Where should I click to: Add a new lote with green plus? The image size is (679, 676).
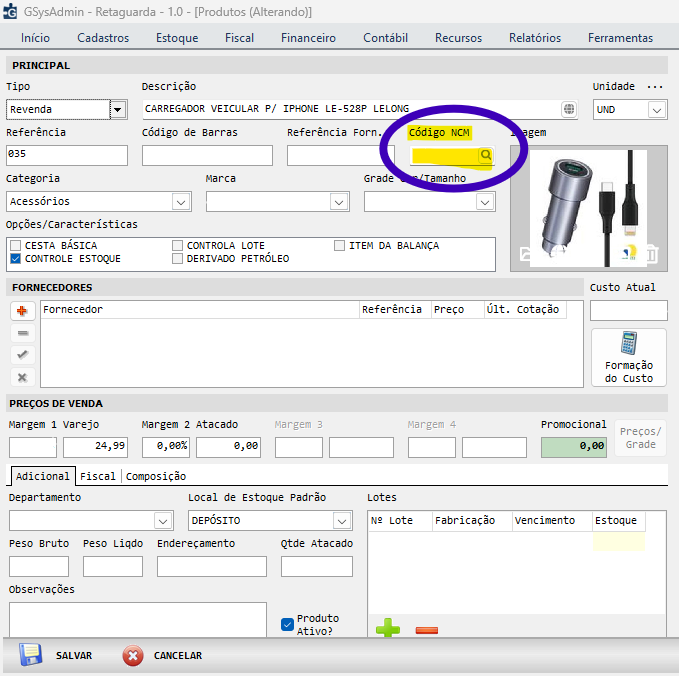point(387,629)
